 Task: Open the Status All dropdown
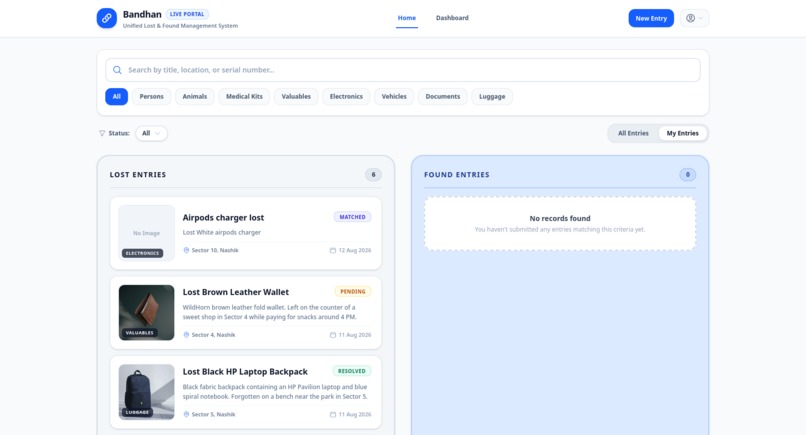[x=151, y=133]
